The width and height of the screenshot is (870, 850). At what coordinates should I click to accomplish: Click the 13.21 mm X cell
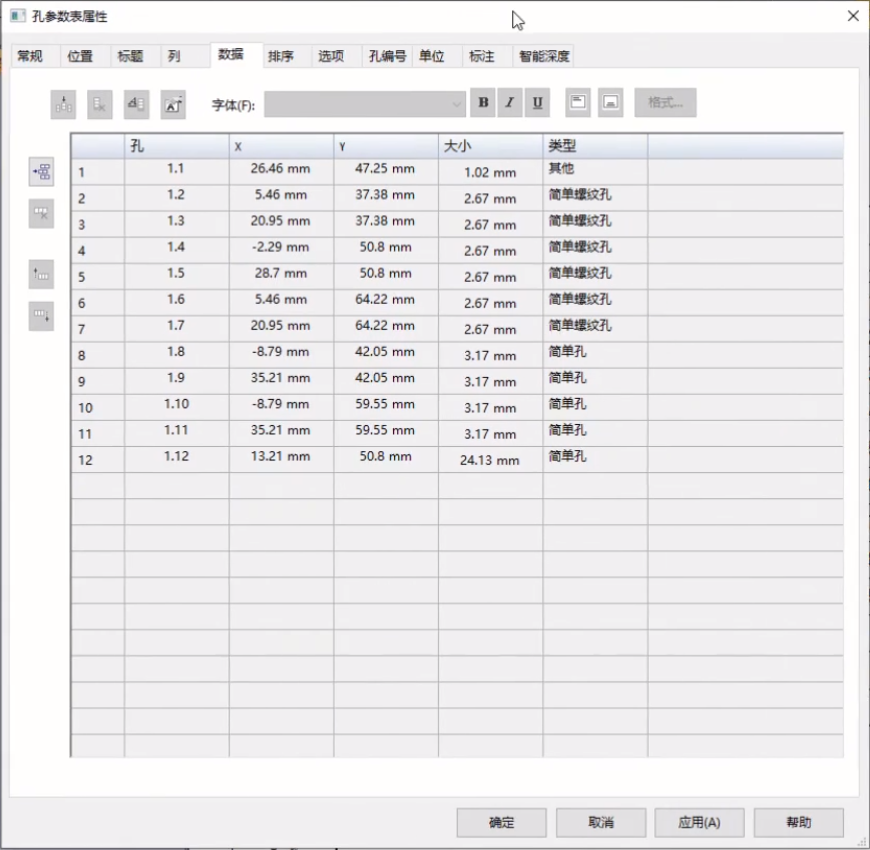click(281, 459)
